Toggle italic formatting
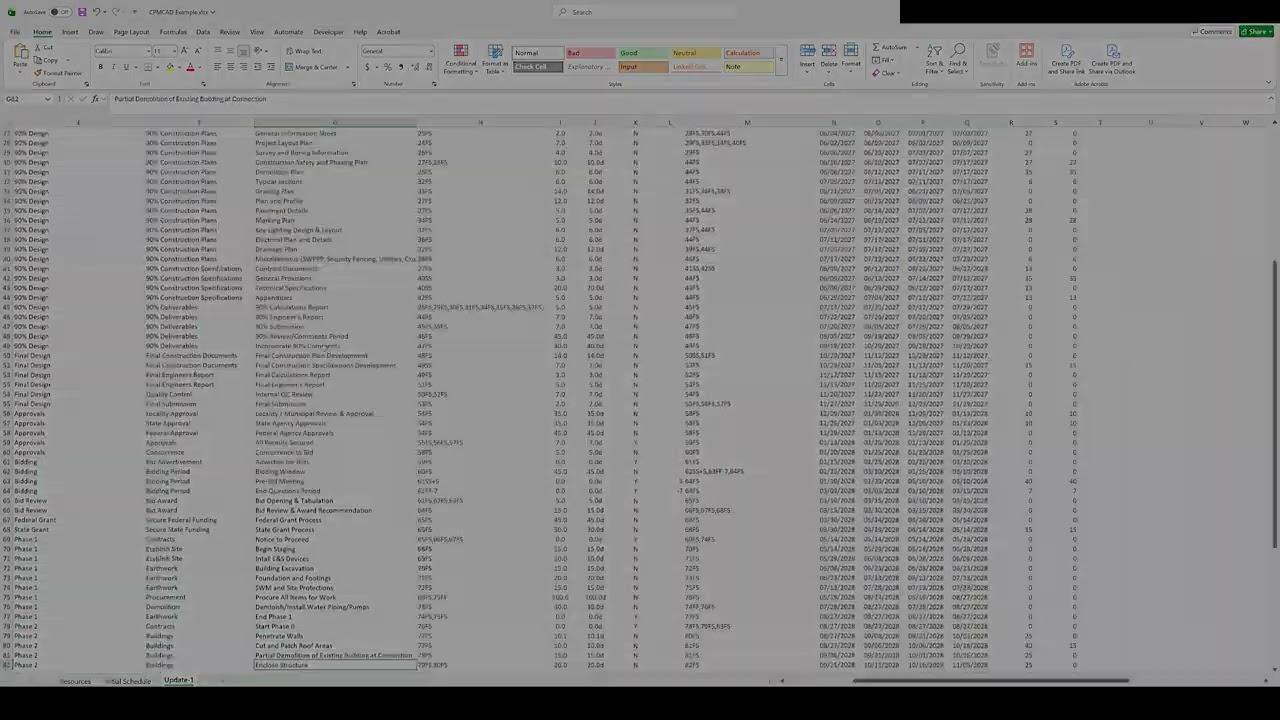This screenshot has height=720, width=1280. tap(113, 67)
